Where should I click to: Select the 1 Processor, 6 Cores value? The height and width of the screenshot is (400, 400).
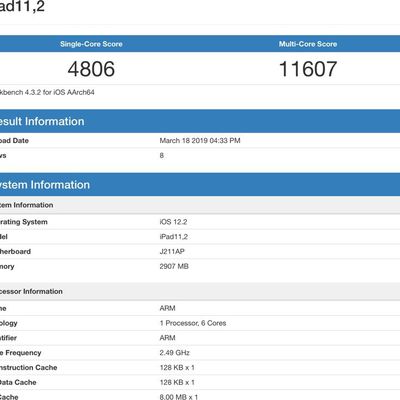193,323
